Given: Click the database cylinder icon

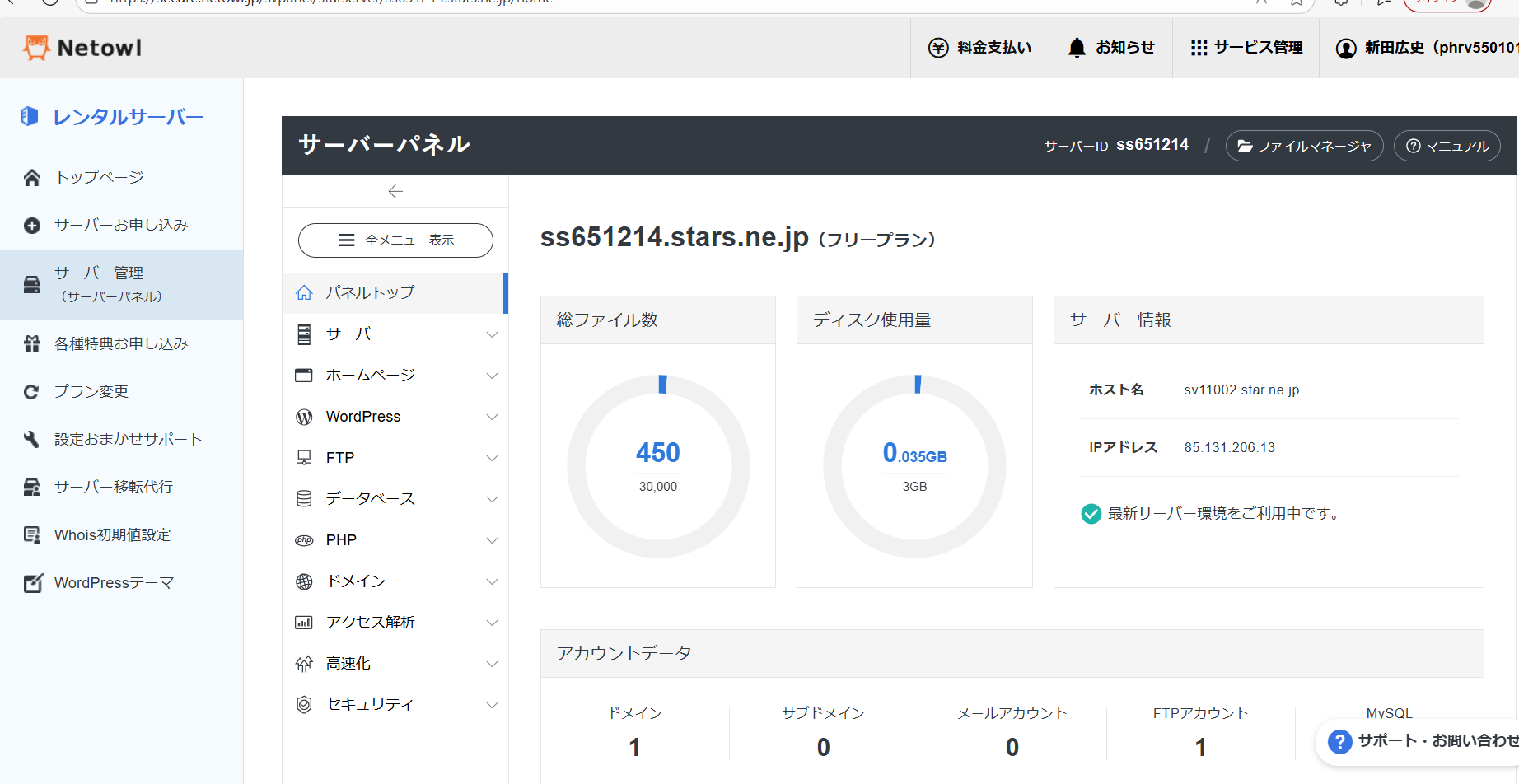Looking at the screenshot, I should (x=304, y=499).
